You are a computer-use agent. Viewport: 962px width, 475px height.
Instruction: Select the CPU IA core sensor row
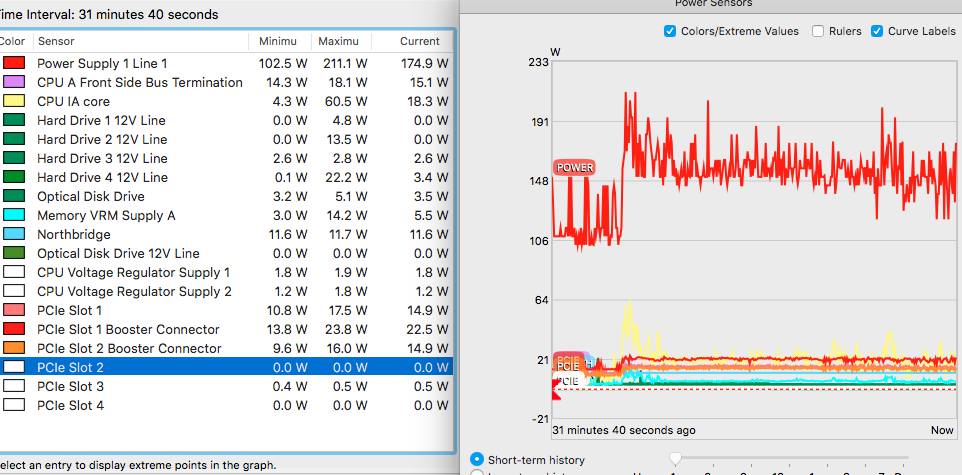[226, 101]
